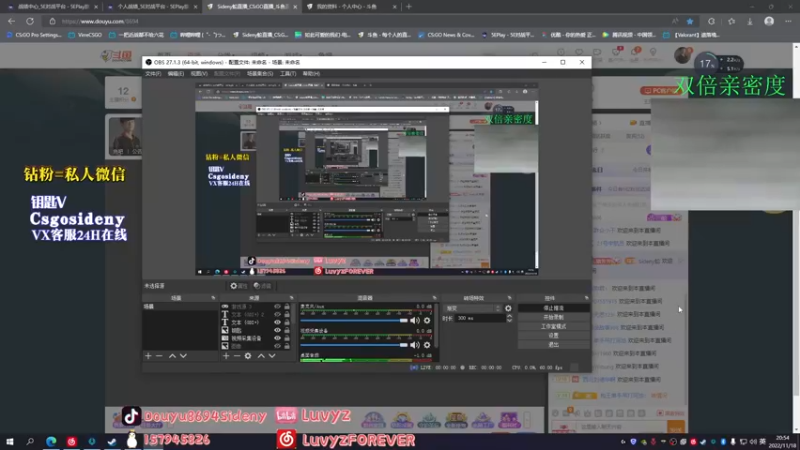Open 文件(F) menu in OBS

(153, 74)
